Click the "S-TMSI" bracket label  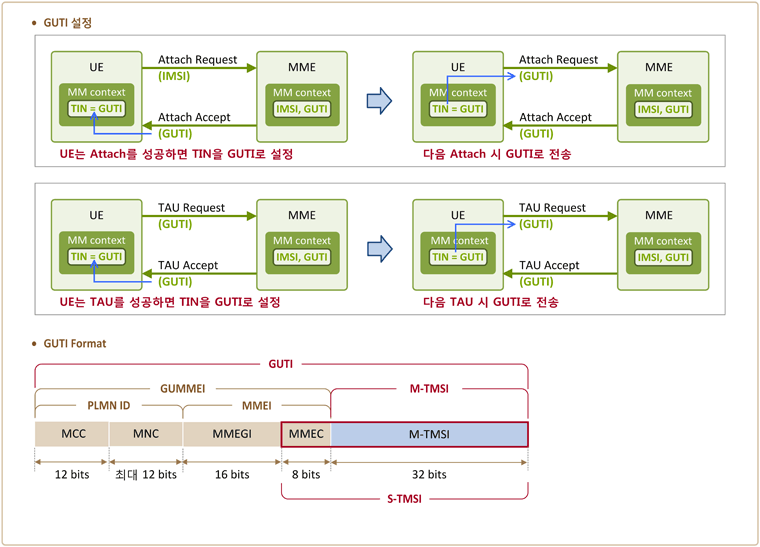point(404,499)
